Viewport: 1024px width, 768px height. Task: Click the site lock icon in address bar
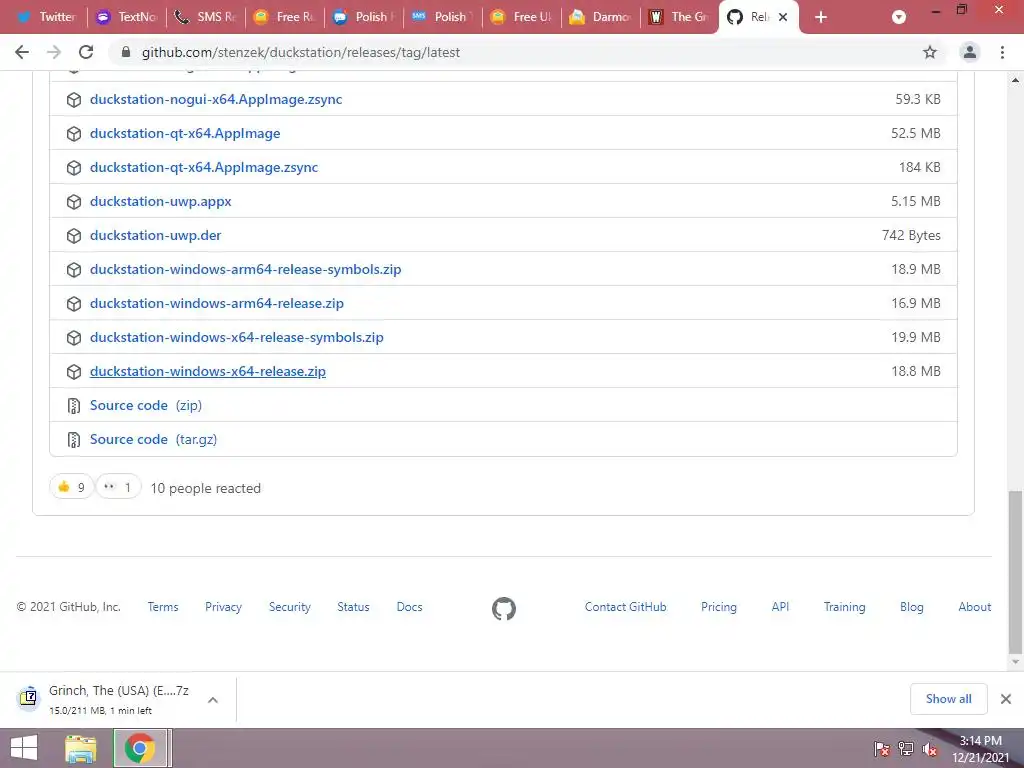pos(126,52)
